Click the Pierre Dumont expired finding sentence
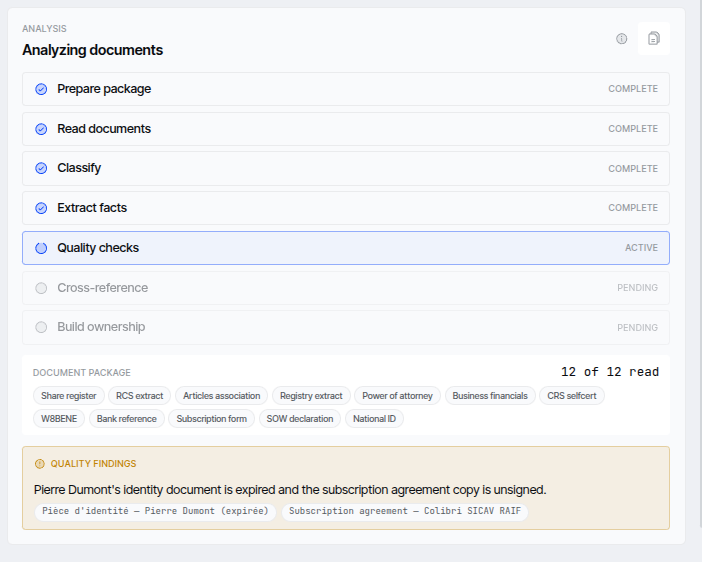This screenshot has width=702, height=562. (x=290, y=490)
